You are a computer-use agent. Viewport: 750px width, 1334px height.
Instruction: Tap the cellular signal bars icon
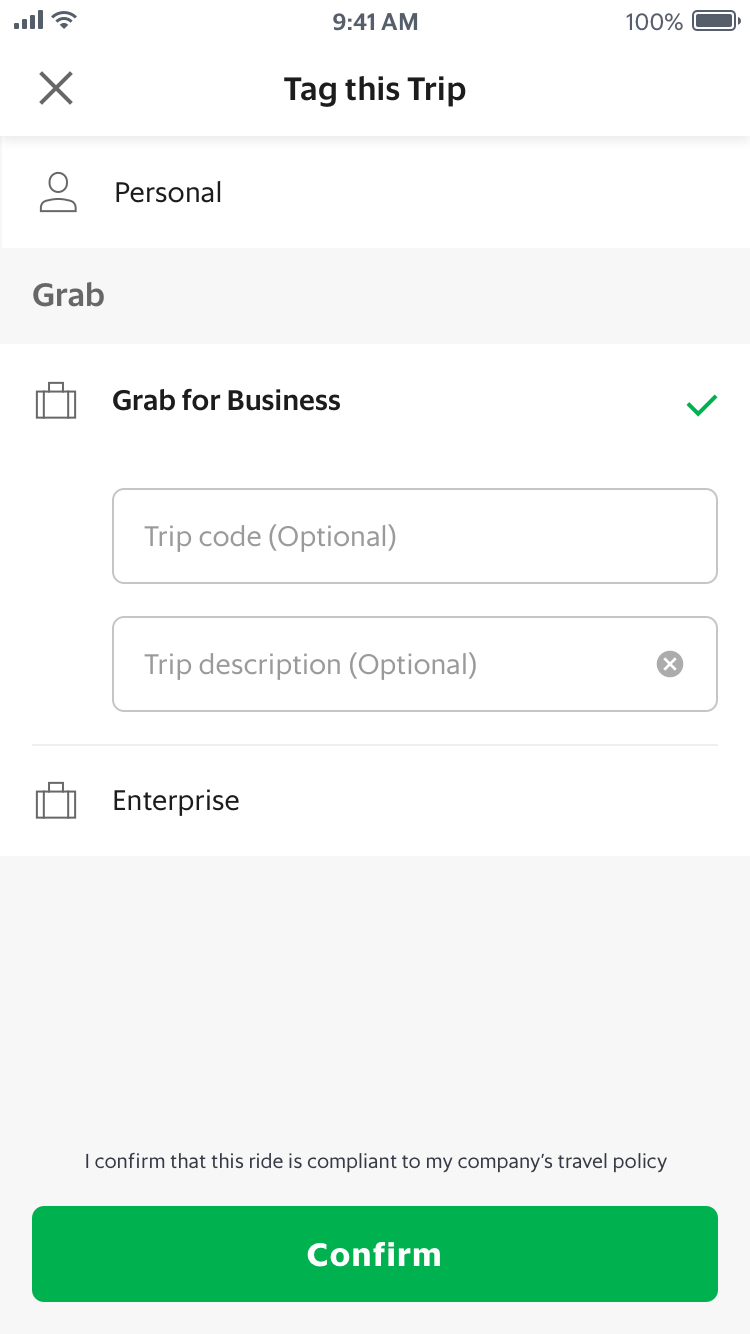[28, 20]
